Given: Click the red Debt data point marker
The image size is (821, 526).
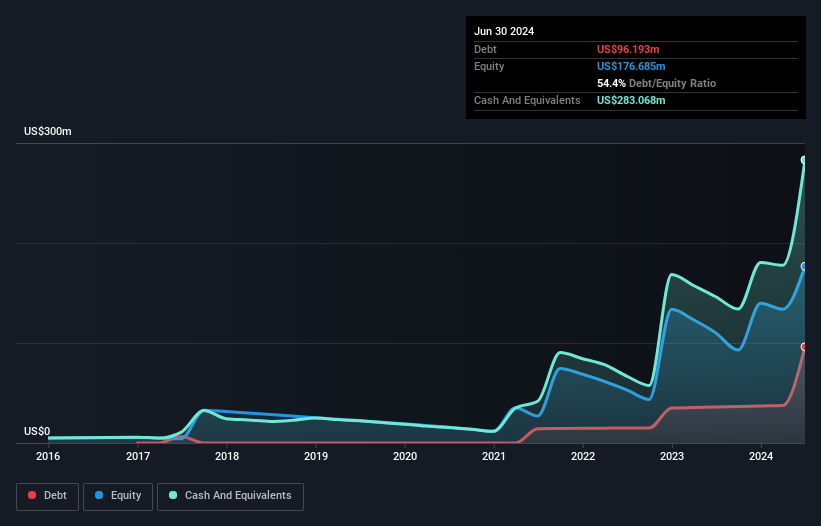Looking at the screenshot, I should (x=804, y=346).
